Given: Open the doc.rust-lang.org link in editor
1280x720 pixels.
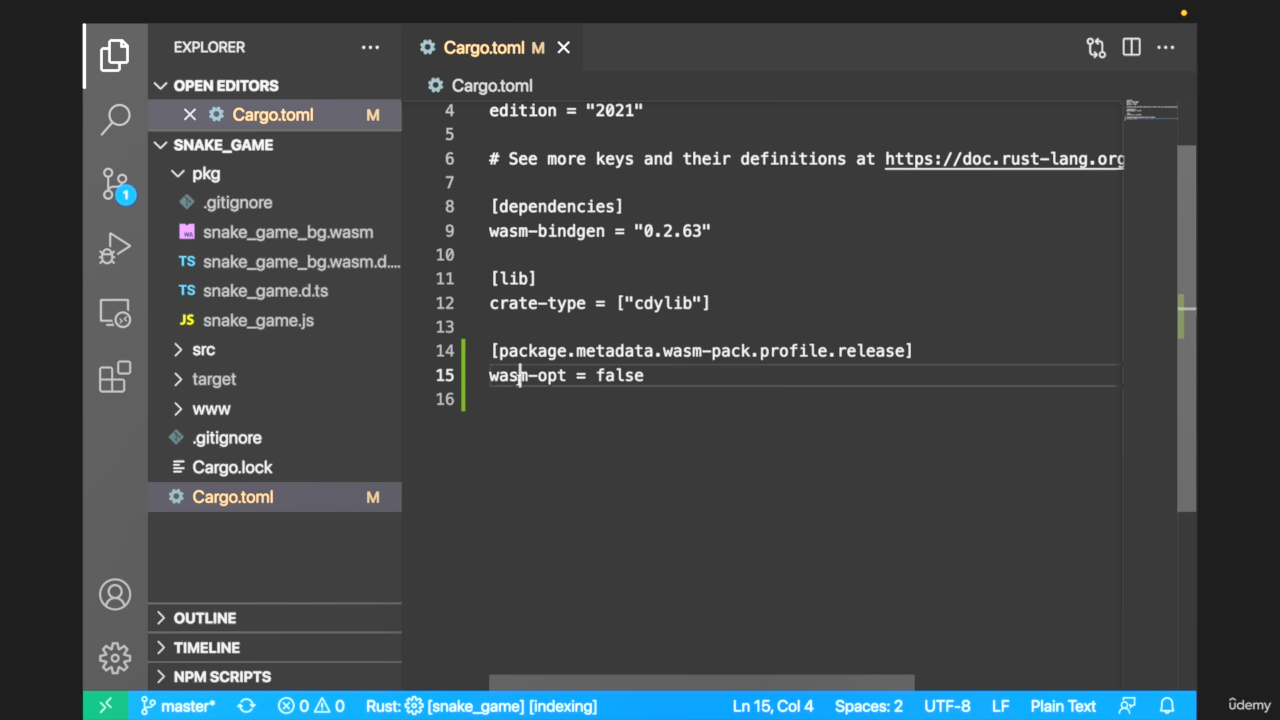Looking at the screenshot, I should tap(1004, 159).
